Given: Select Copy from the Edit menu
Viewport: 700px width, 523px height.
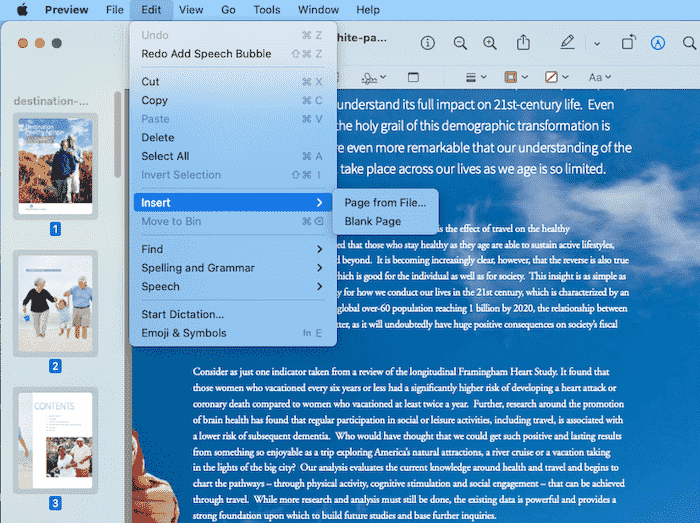Looking at the screenshot, I should [232, 100].
